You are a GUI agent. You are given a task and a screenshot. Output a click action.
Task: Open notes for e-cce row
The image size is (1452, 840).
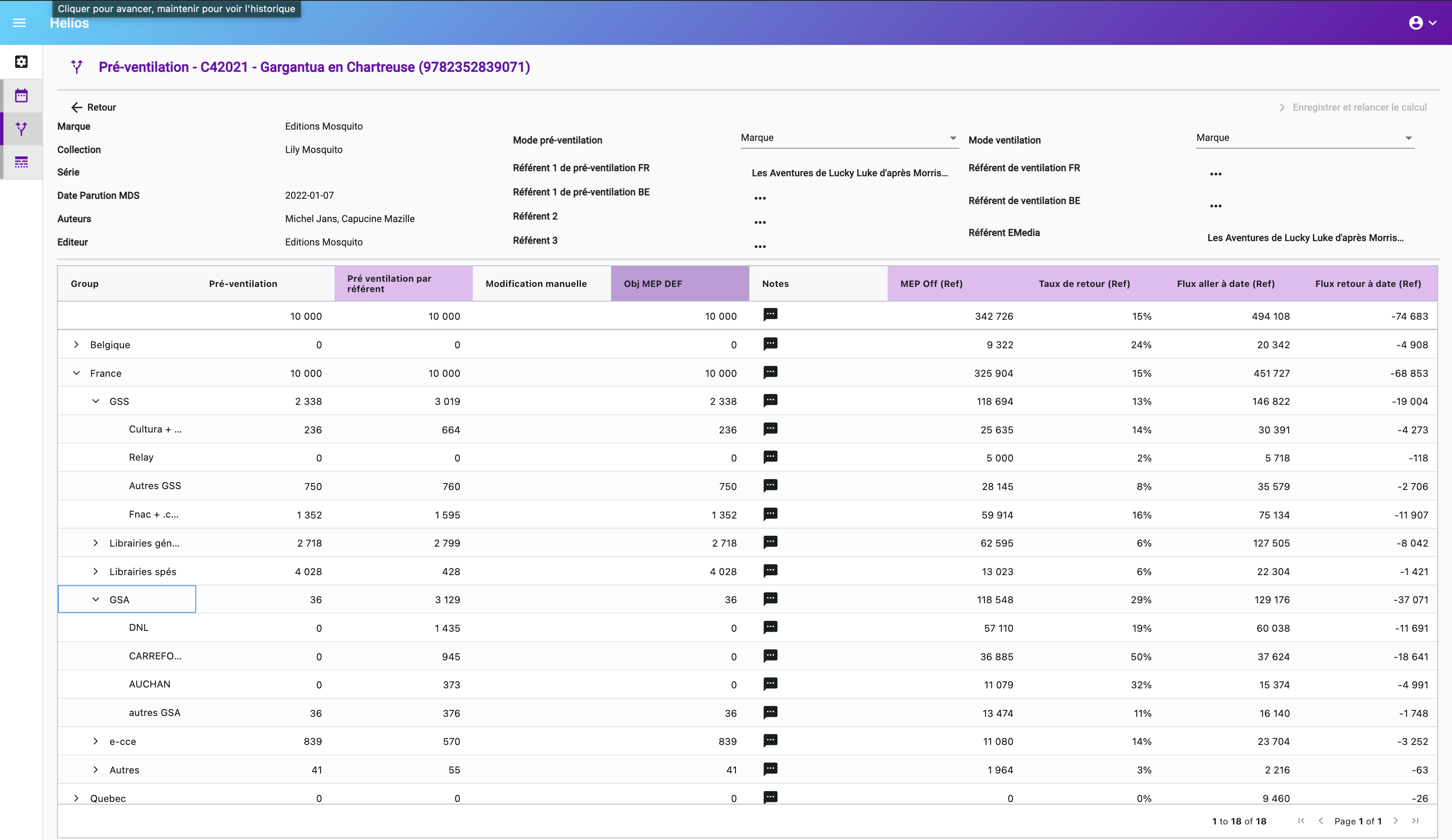pyautogui.click(x=771, y=740)
